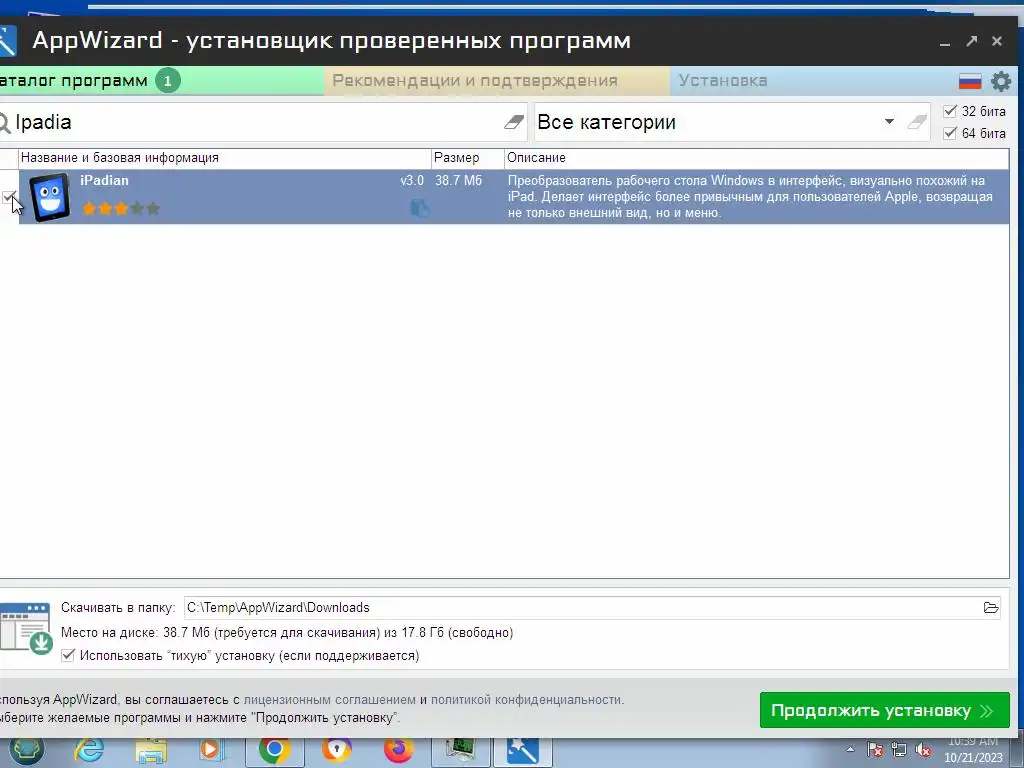The height and width of the screenshot is (768, 1024).
Task: Click the iPadian description text
Action: point(750,197)
